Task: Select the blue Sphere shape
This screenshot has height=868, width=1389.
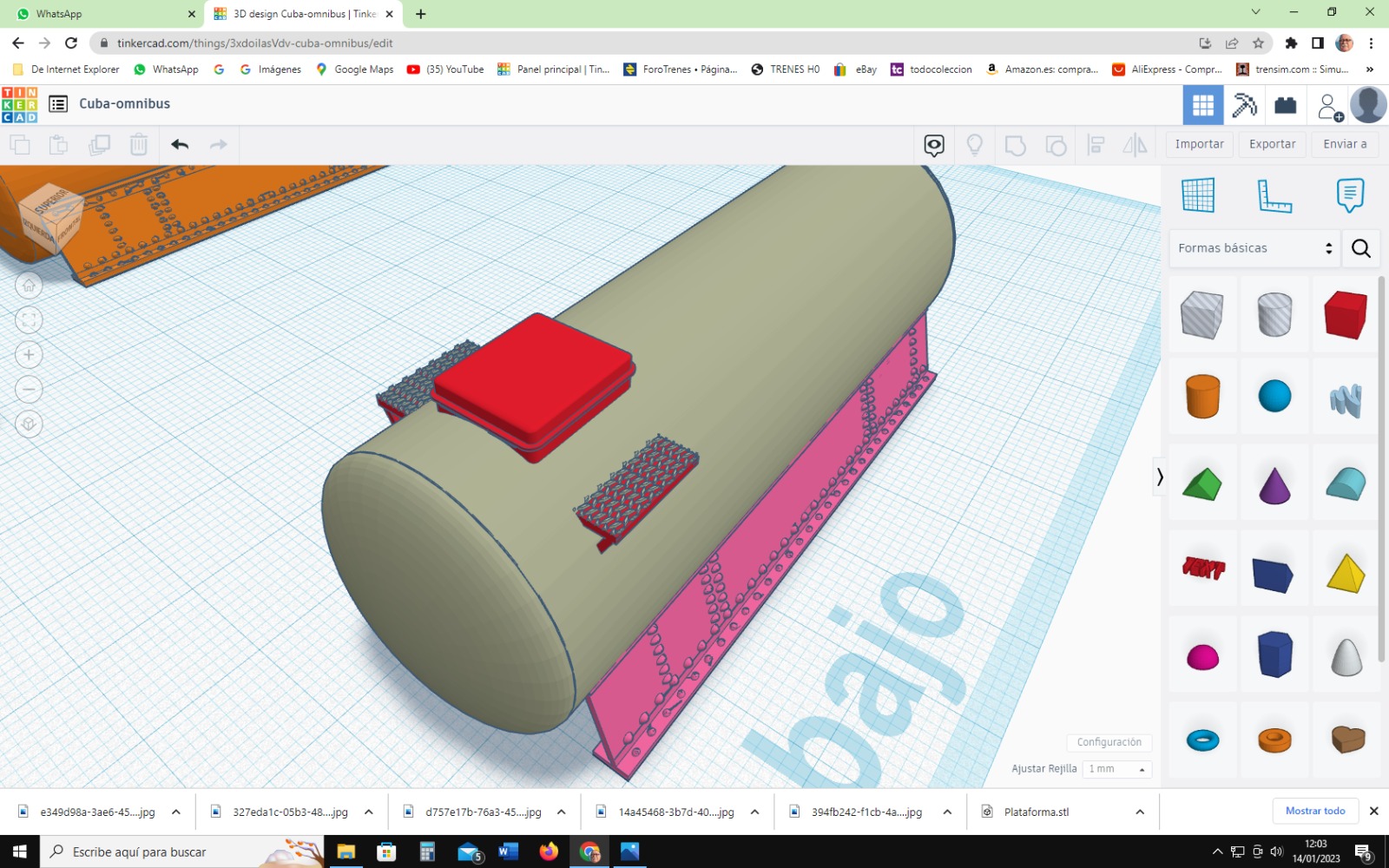Action: tap(1274, 396)
